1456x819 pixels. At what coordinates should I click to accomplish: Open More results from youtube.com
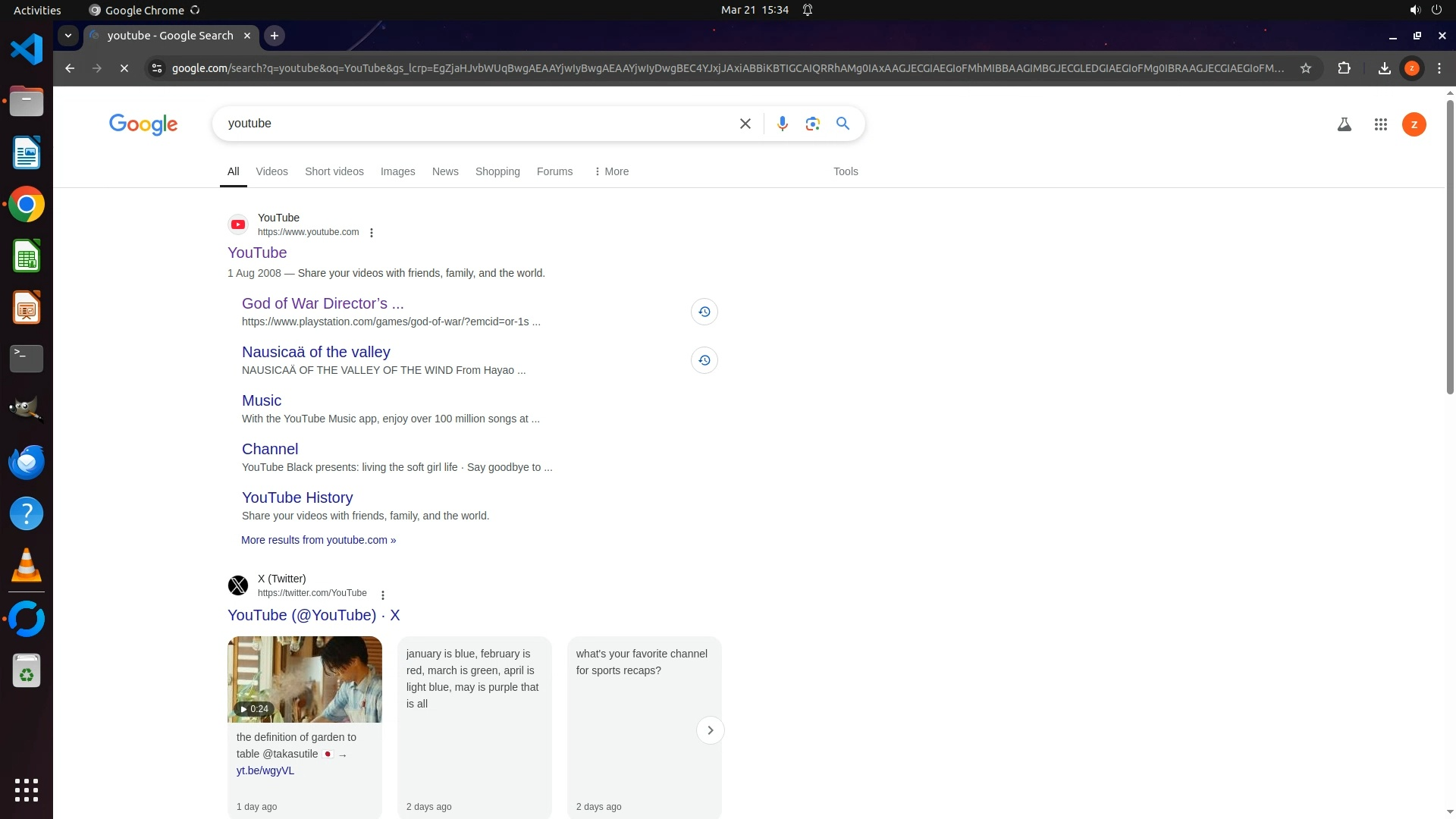coord(318,540)
